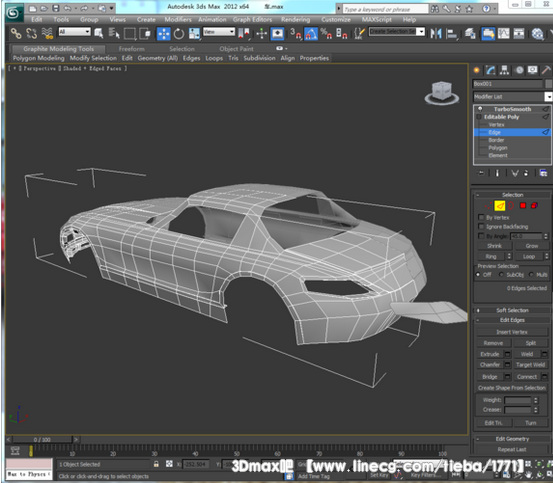Activate the Select and Move tool
Image resolution: width=553 pixels, height=483 pixels.
tap(163, 33)
